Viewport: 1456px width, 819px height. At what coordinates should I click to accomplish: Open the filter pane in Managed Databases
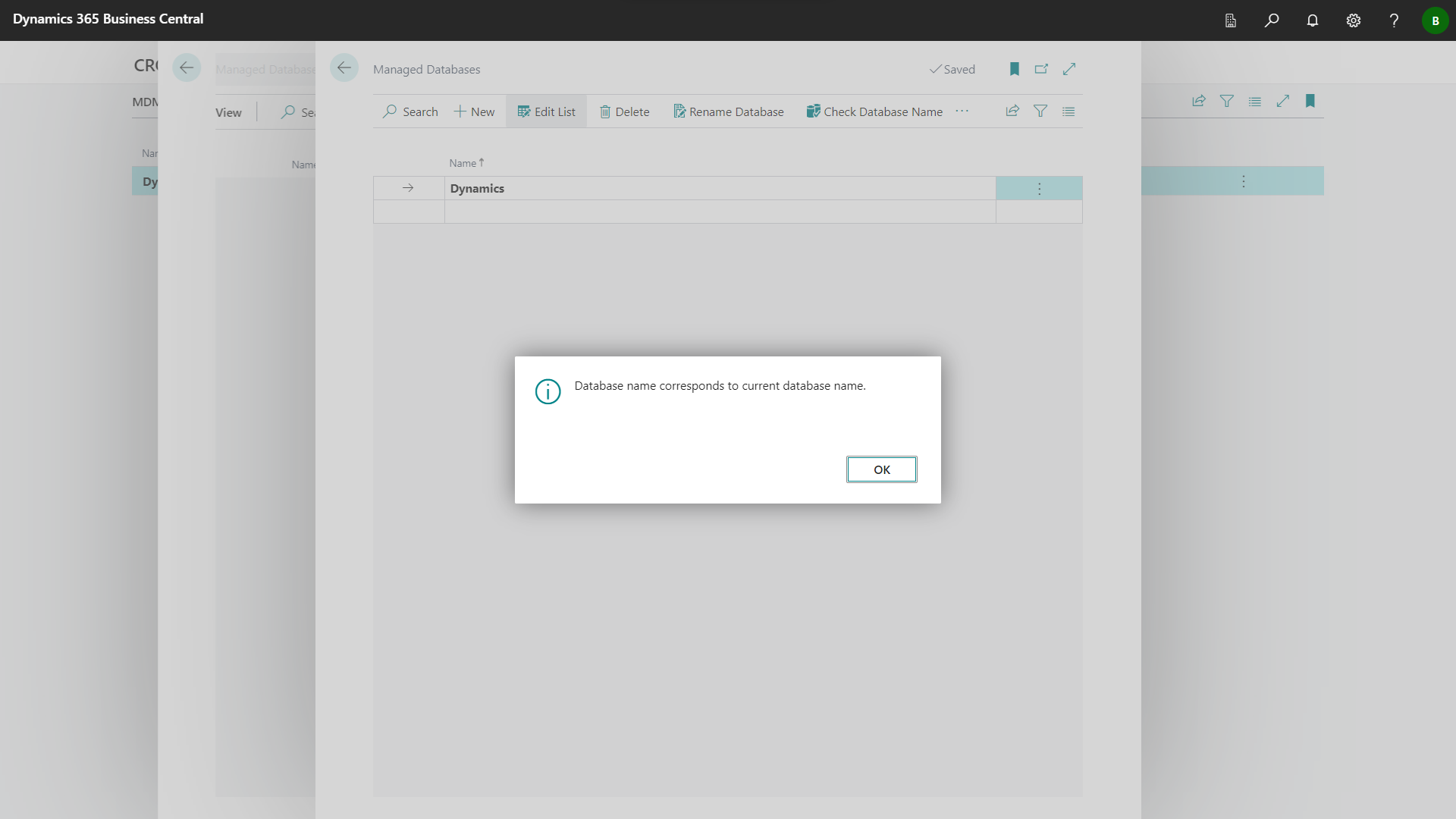(x=1040, y=111)
